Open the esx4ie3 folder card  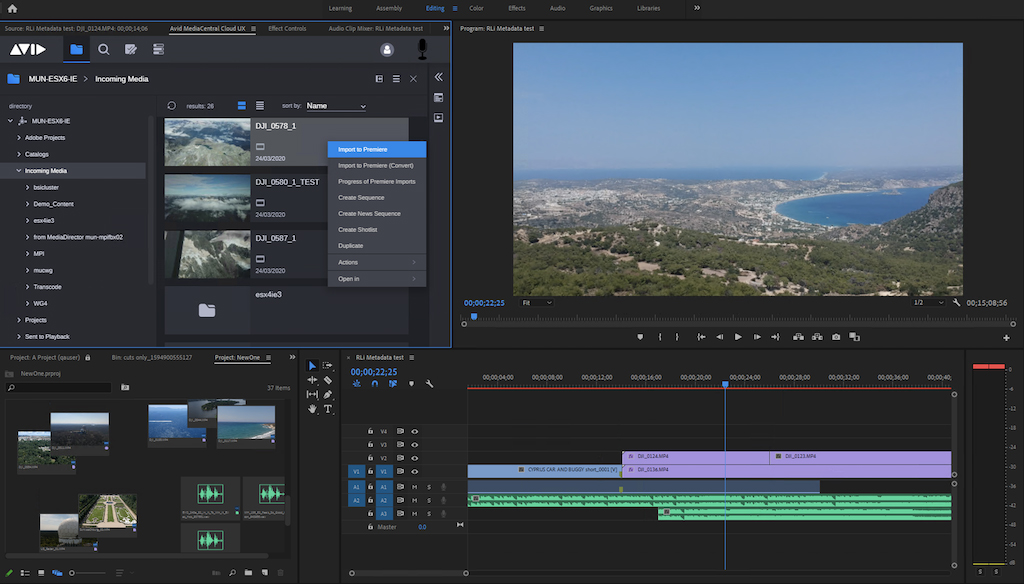point(287,310)
